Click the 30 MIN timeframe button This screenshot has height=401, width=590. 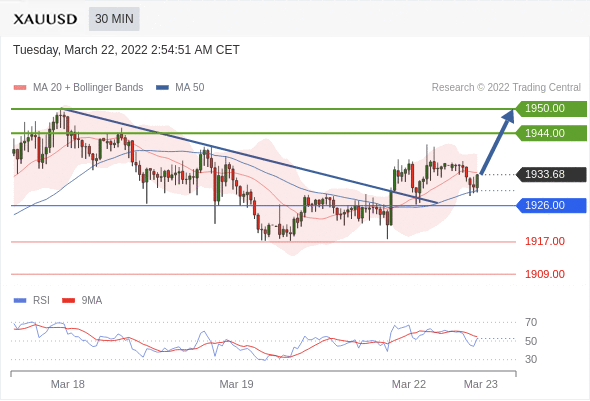114,19
